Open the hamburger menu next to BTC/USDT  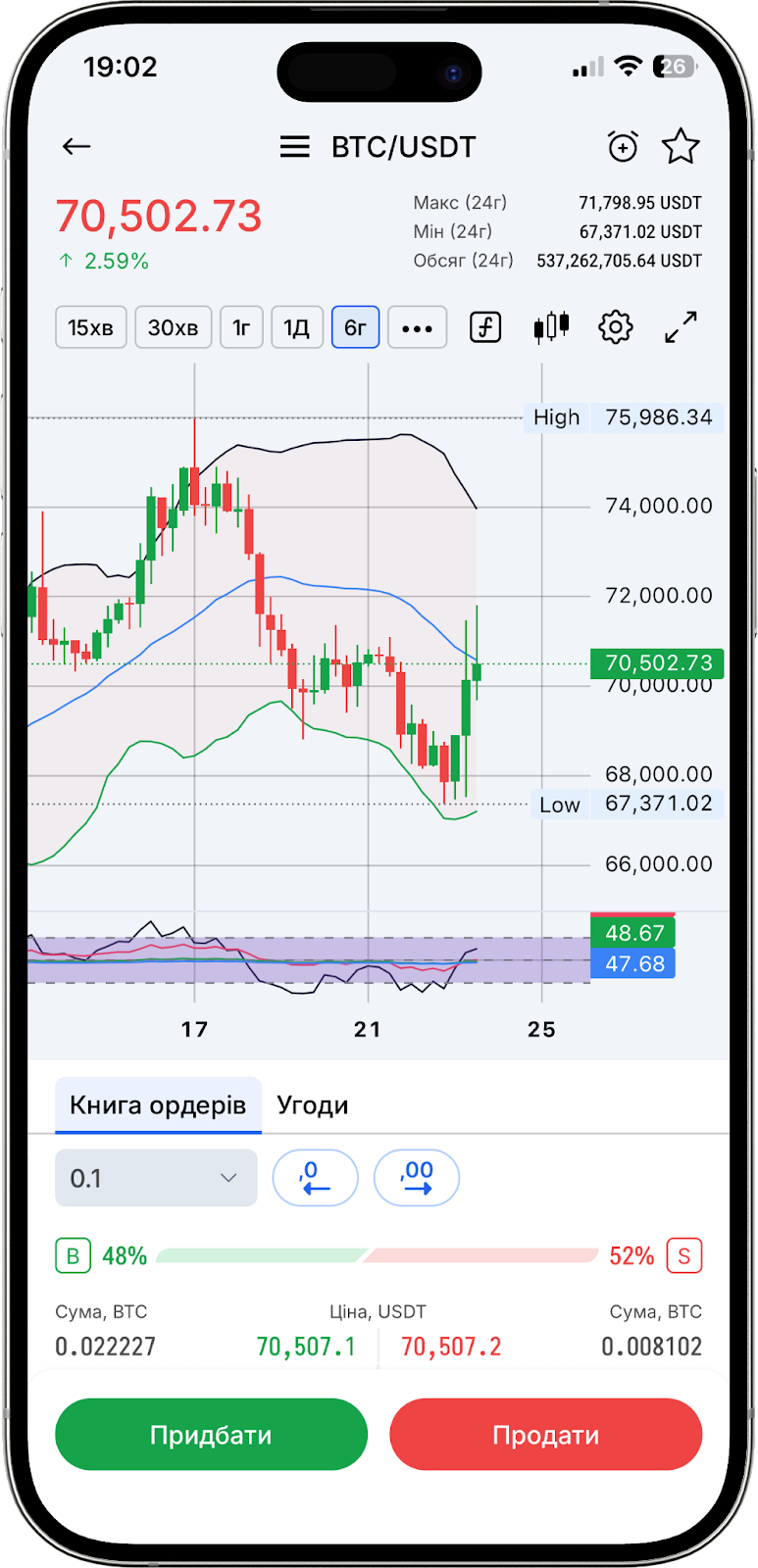(x=294, y=147)
